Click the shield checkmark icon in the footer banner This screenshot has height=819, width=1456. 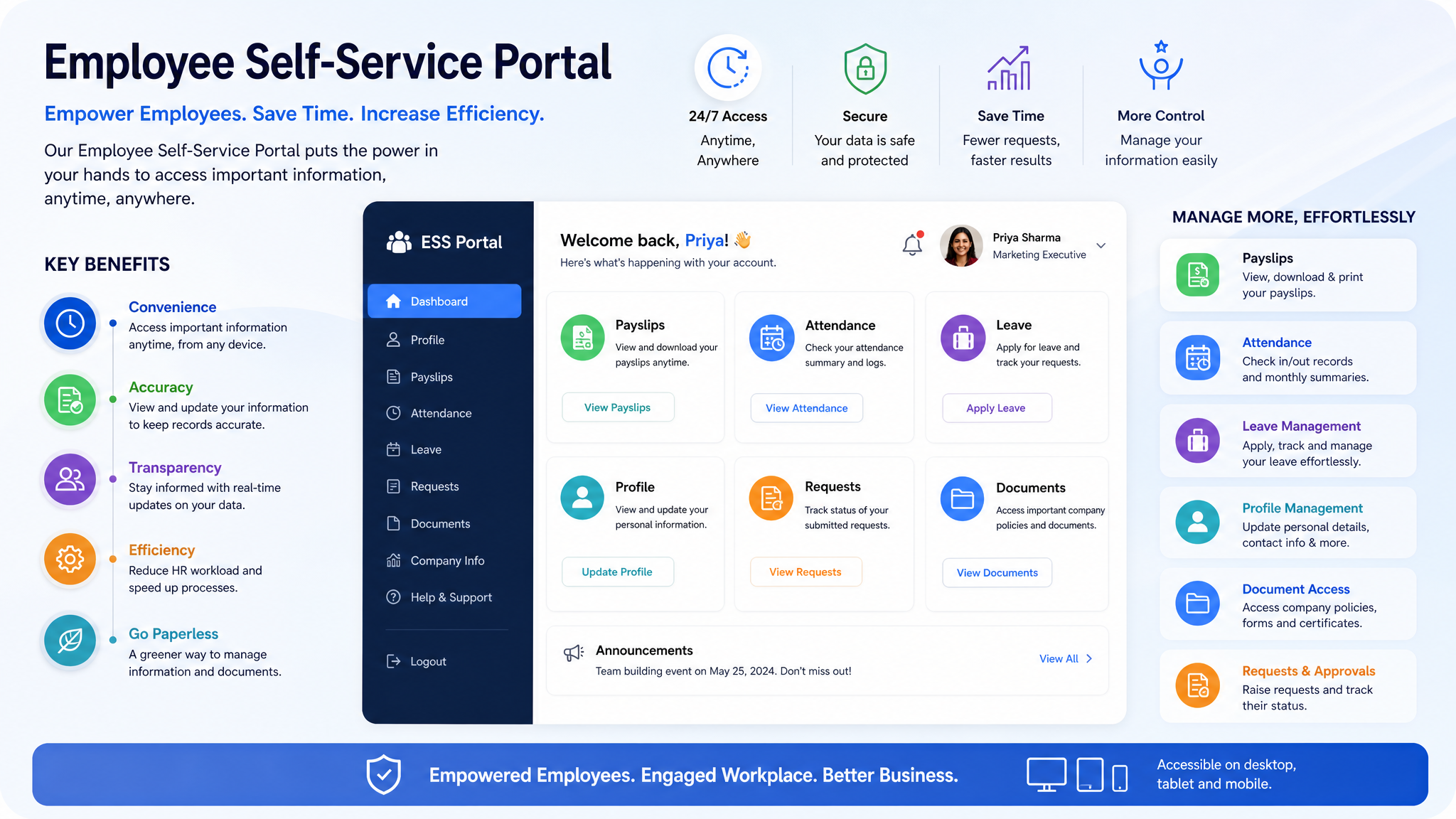pos(384,774)
